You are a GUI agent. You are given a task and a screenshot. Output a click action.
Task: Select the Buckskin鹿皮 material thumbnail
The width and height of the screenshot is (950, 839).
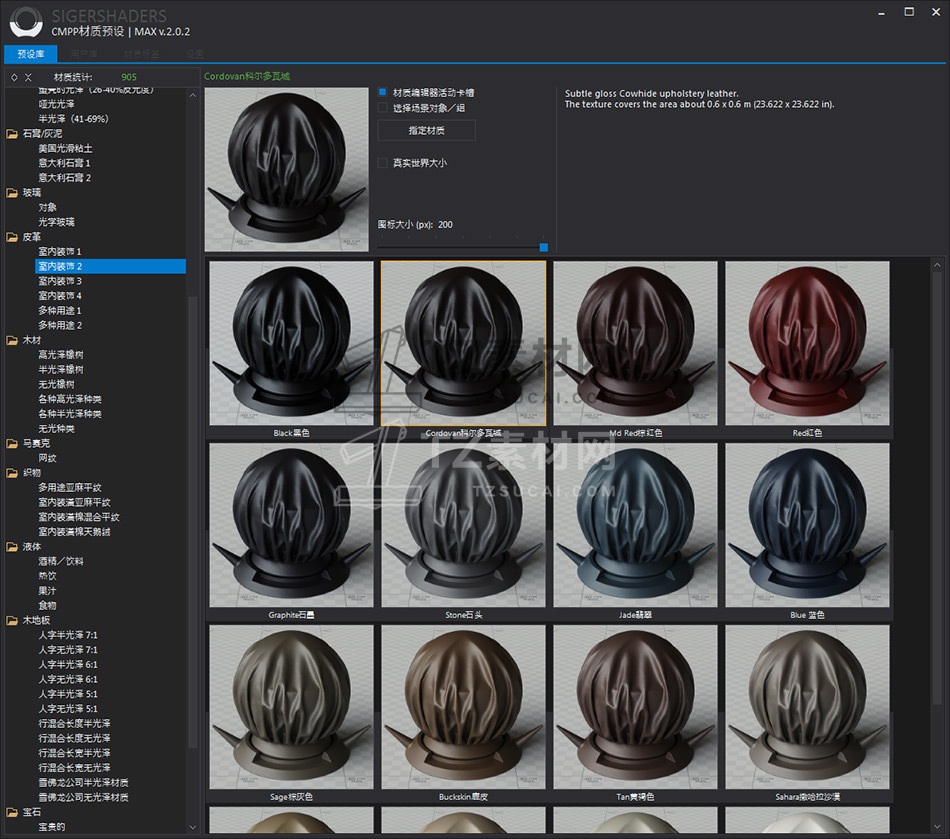pyautogui.click(x=463, y=707)
